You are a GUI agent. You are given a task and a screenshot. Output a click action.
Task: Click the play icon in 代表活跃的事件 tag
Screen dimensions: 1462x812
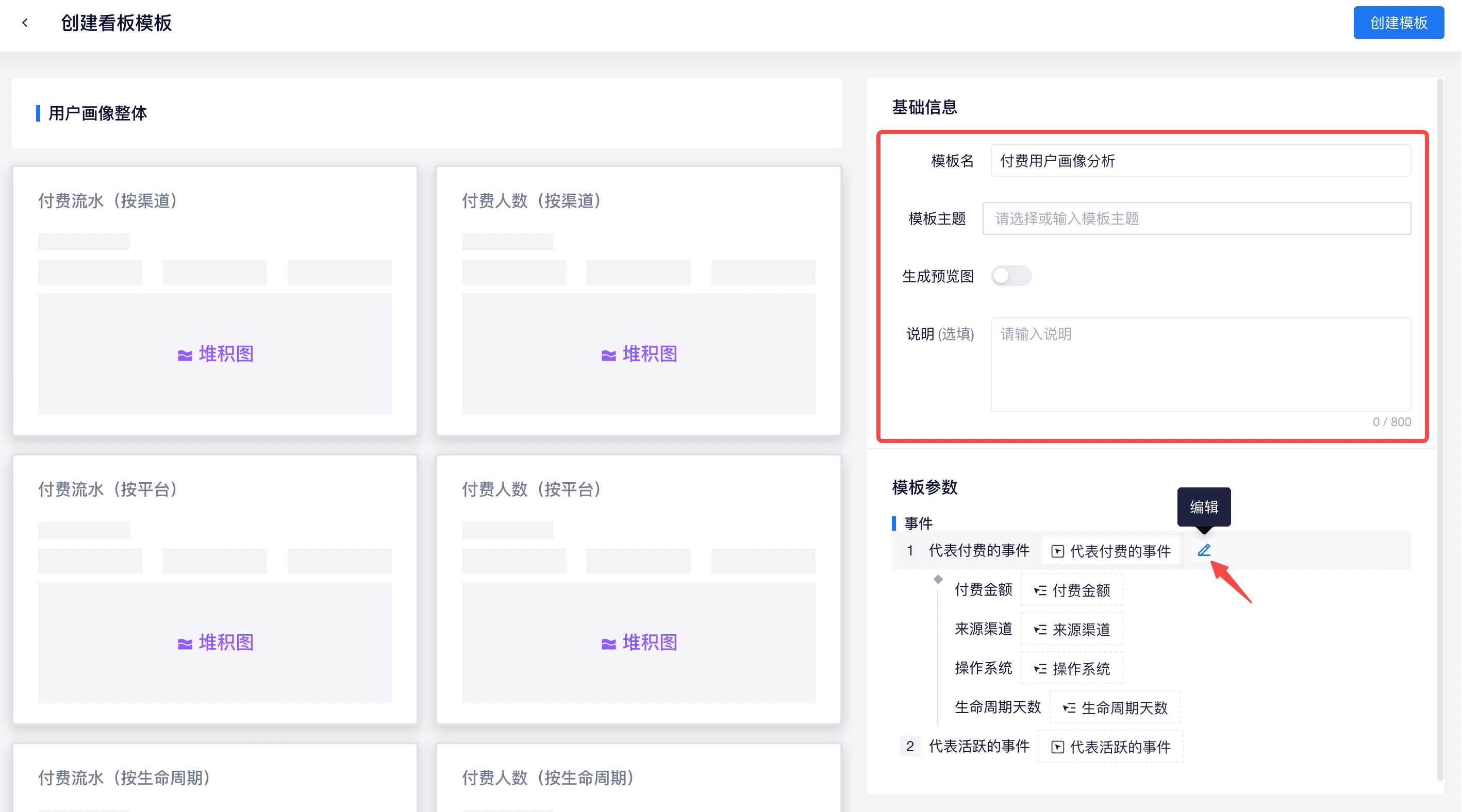1057,748
